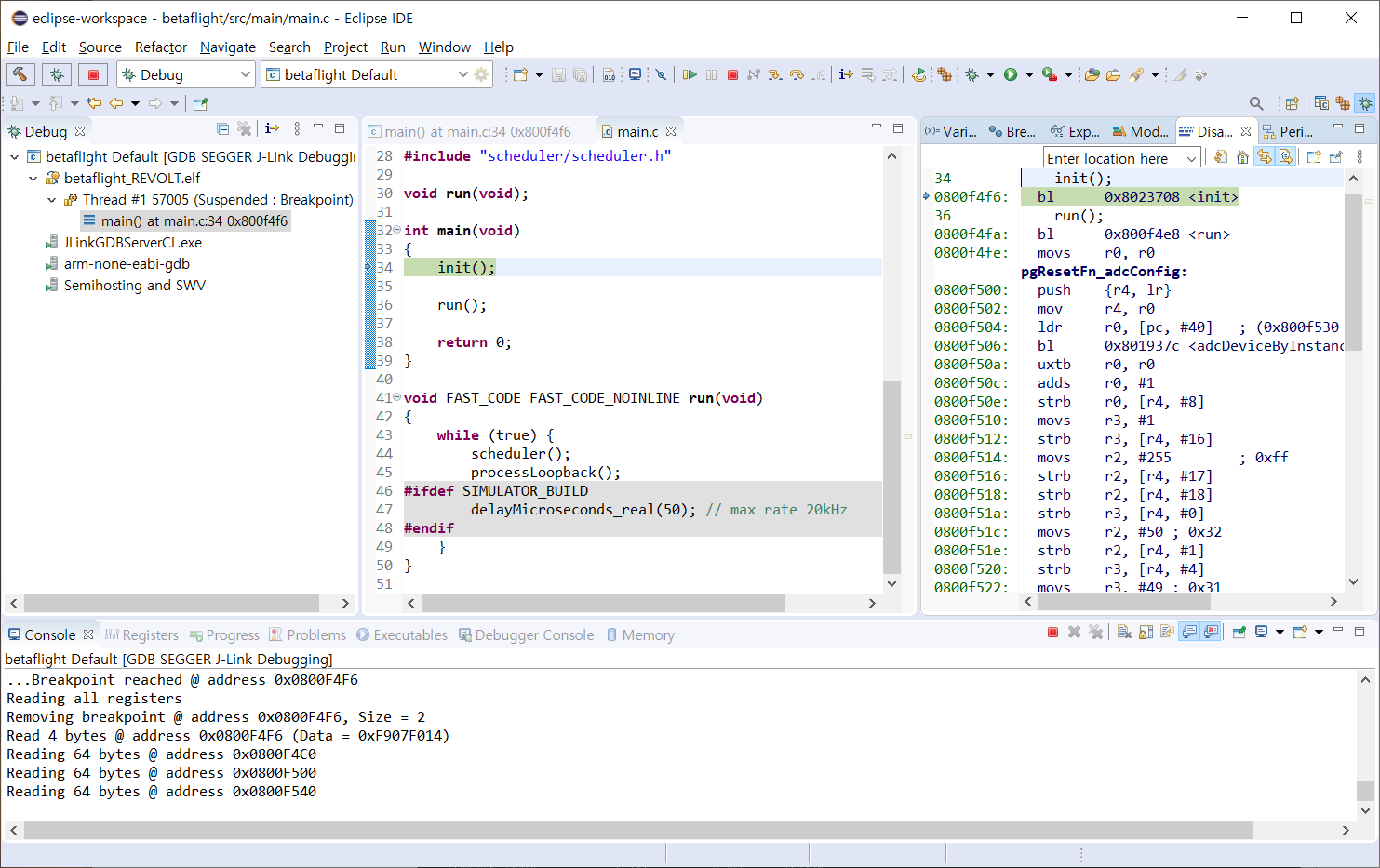The height and width of the screenshot is (868, 1380).
Task: Click the Disassembly horizontal scrollbar thumb
Action: [1124, 602]
